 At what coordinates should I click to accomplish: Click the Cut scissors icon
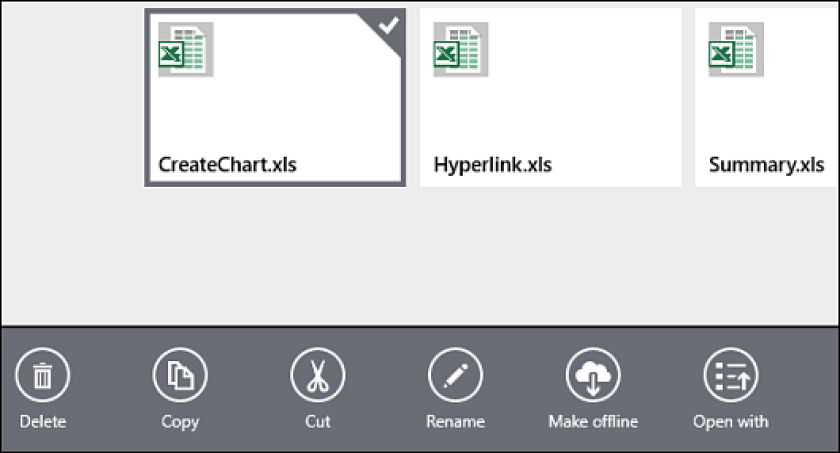[x=318, y=375]
